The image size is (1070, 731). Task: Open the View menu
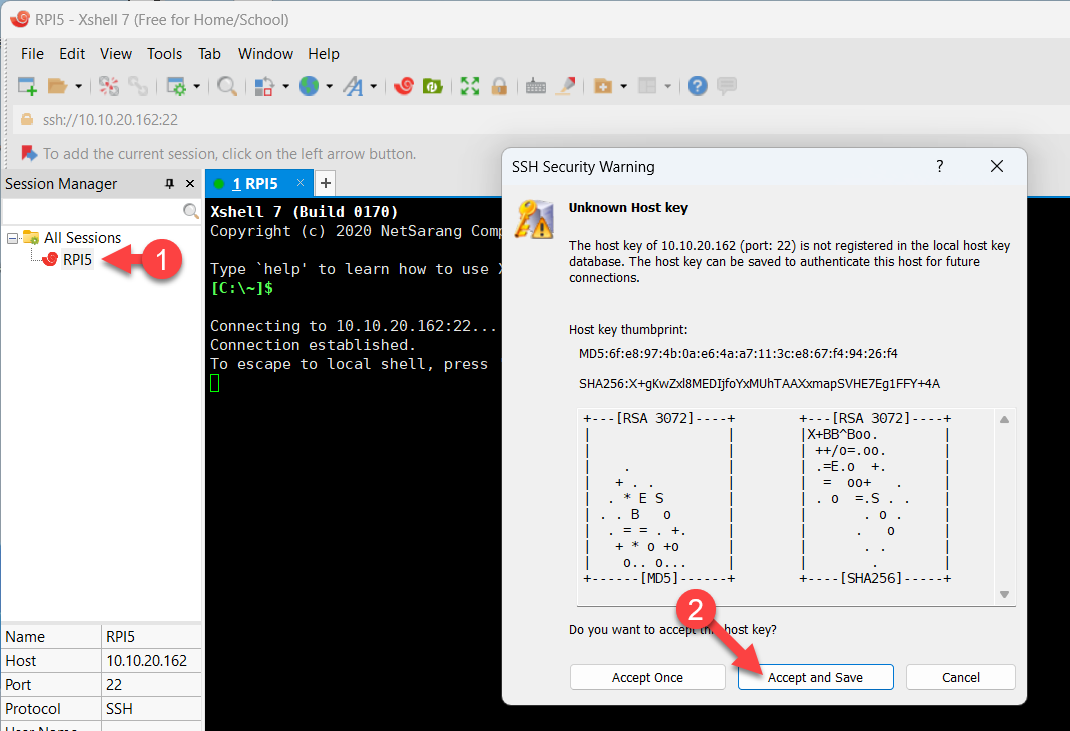click(x=115, y=54)
